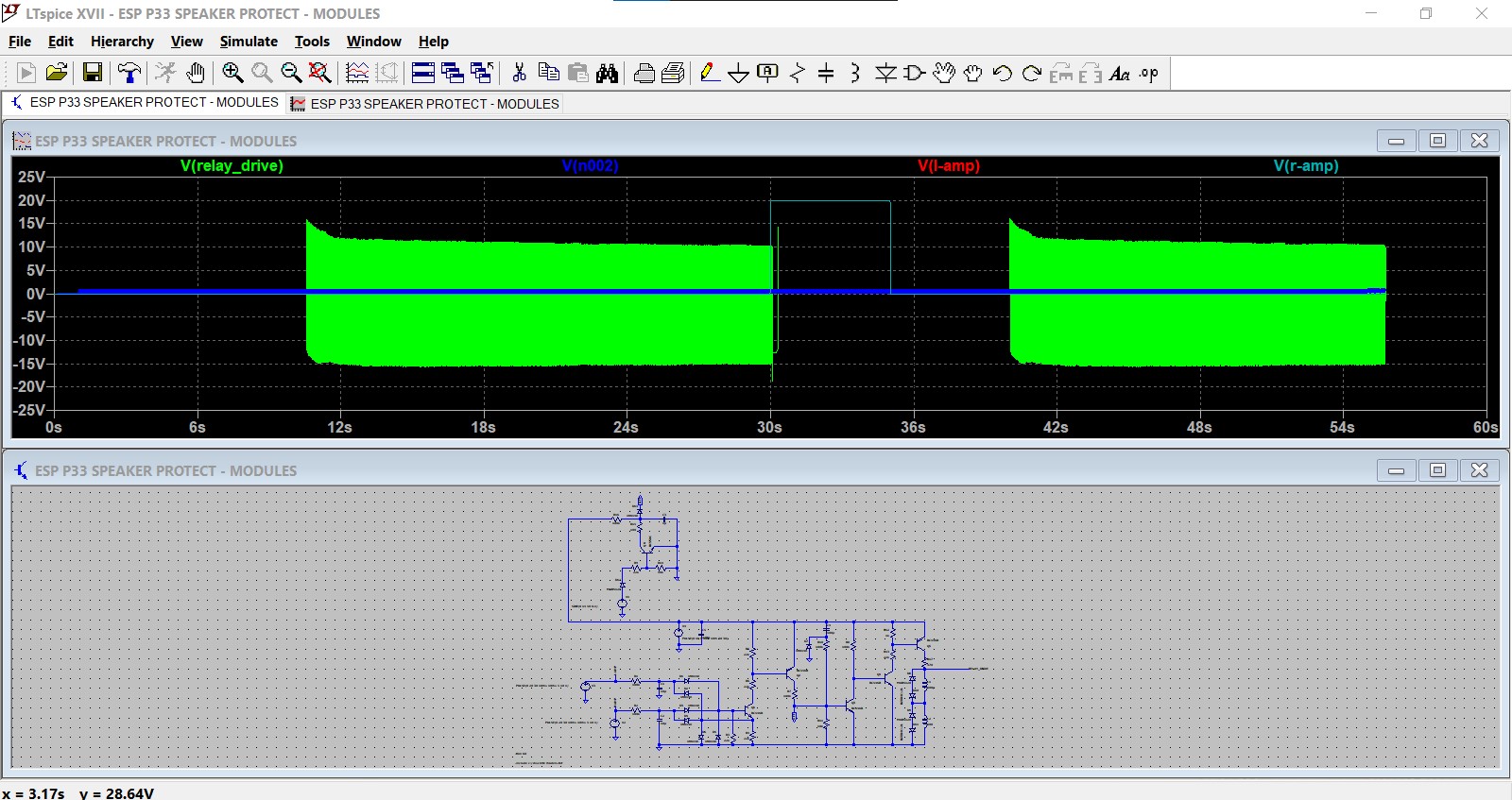Click the Zoom full extents icon

click(320, 73)
